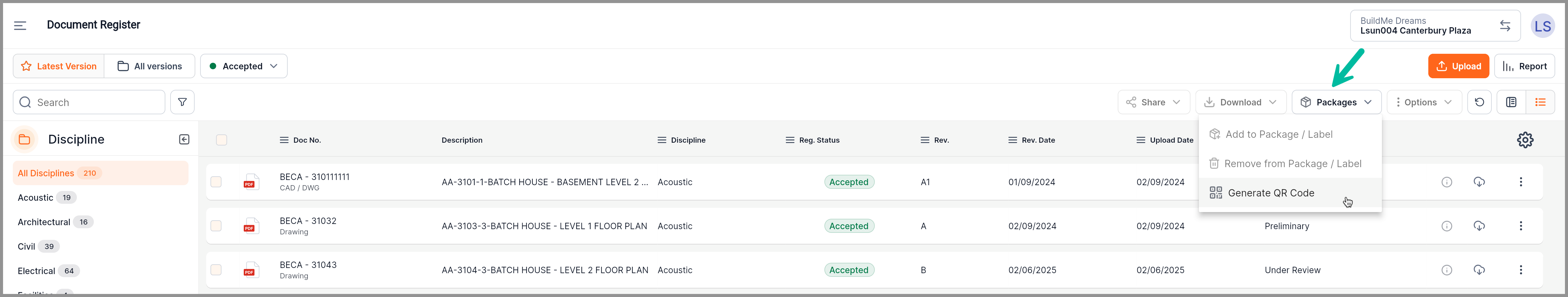This screenshot has height=297, width=1568.
Task: Download the BECA - 31032 document
Action: 1479,226
